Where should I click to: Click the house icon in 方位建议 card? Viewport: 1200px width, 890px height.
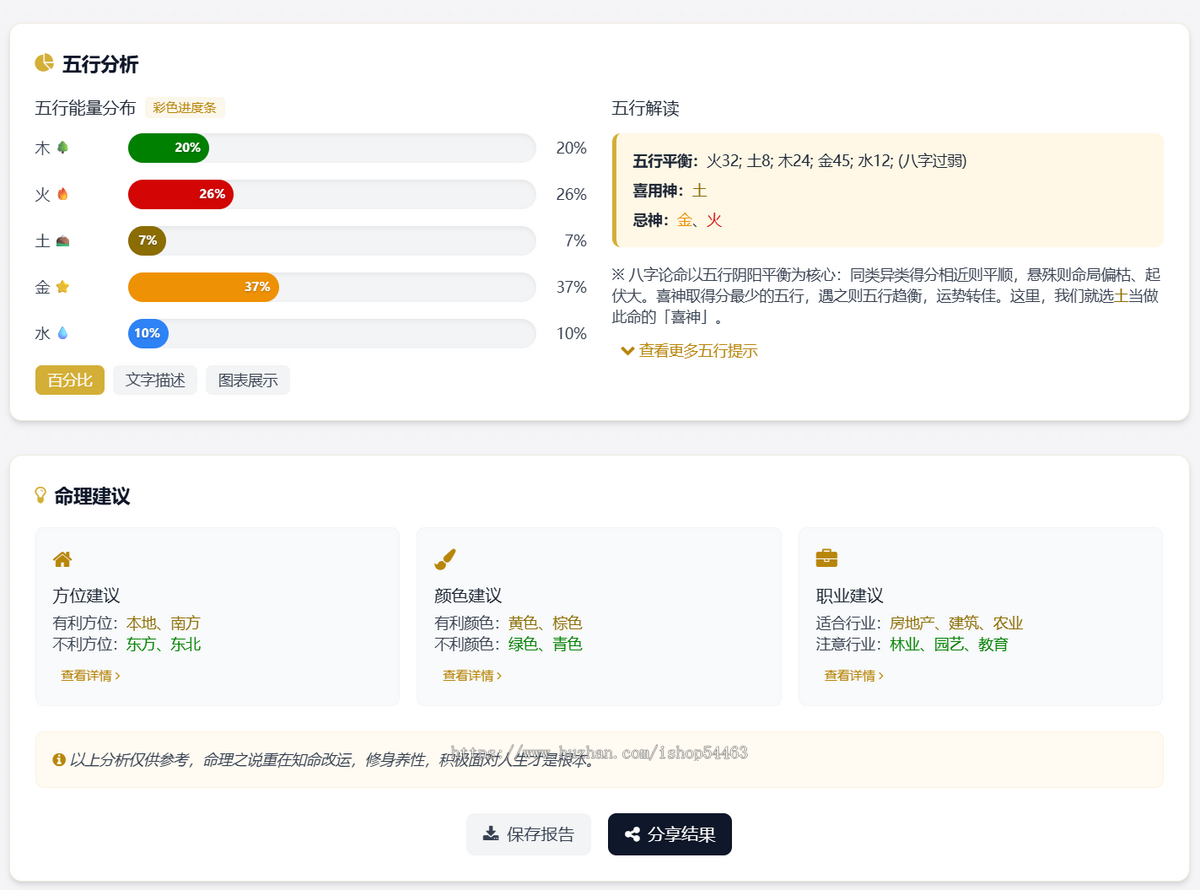pos(62,559)
